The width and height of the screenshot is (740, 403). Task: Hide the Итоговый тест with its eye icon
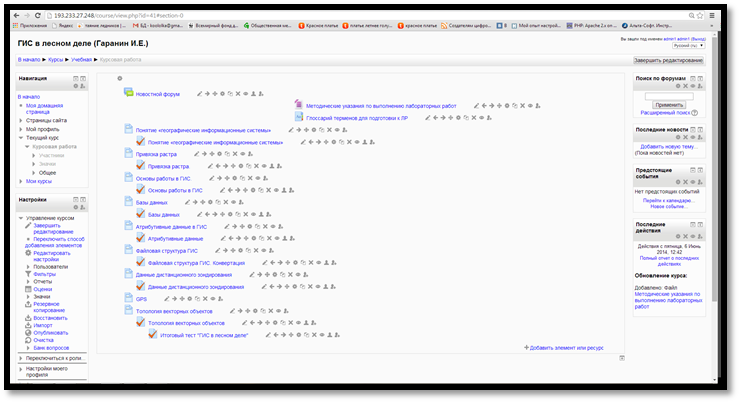tap(322, 335)
